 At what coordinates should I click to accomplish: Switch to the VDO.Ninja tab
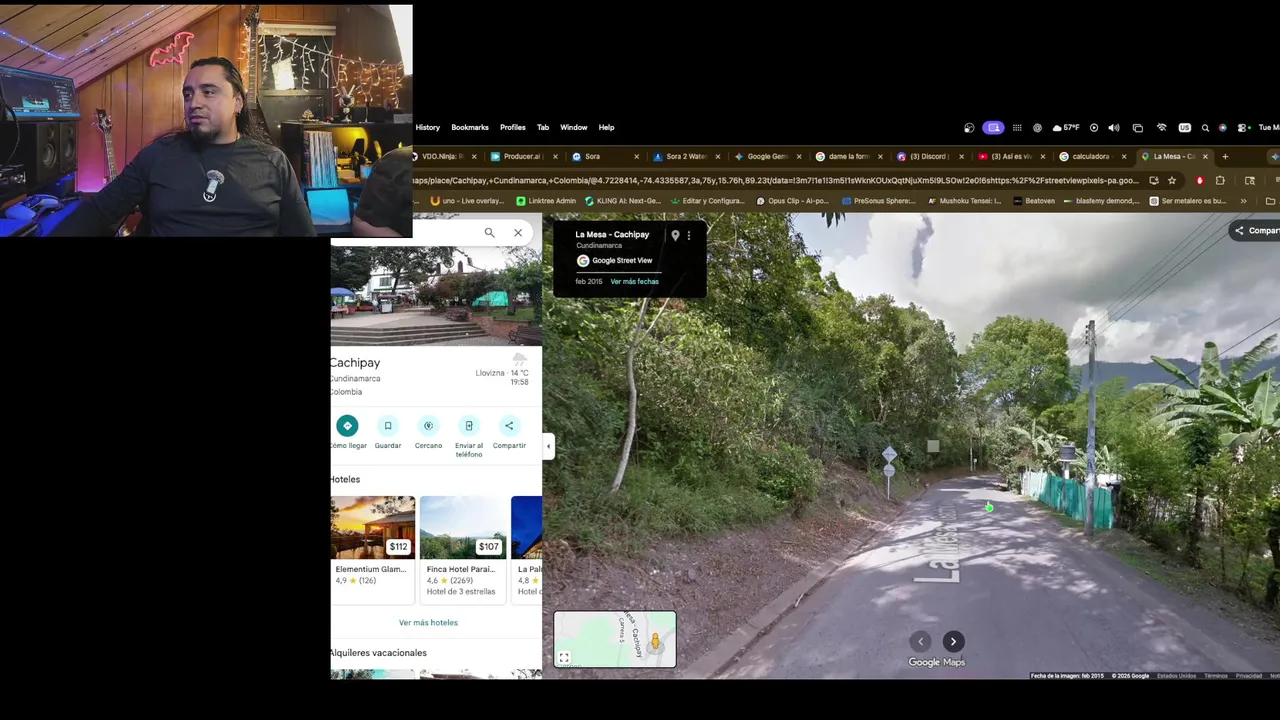tap(443, 156)
